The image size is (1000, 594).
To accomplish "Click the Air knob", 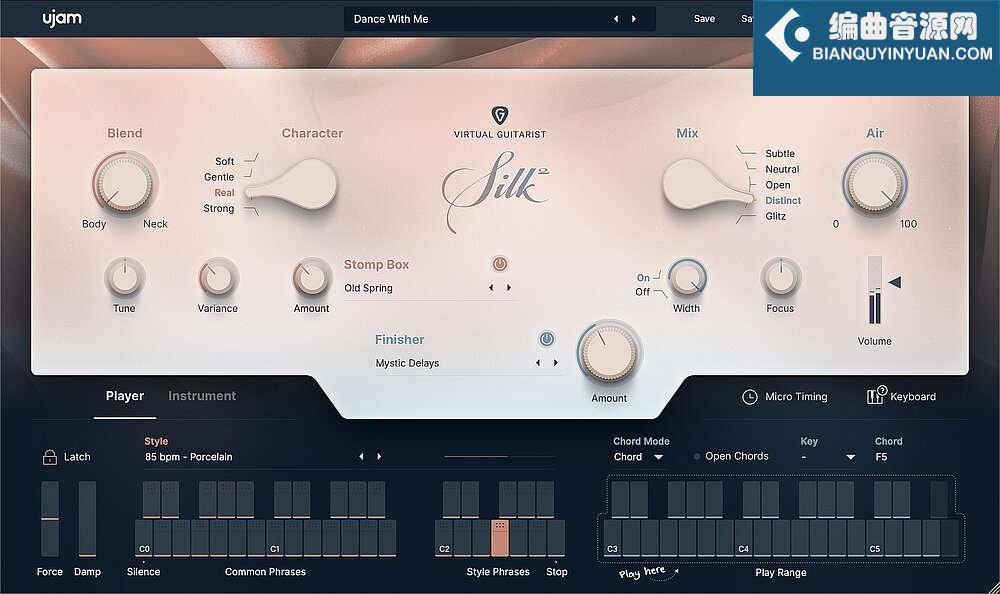I will pyautogui.click(x=875, y=183).
